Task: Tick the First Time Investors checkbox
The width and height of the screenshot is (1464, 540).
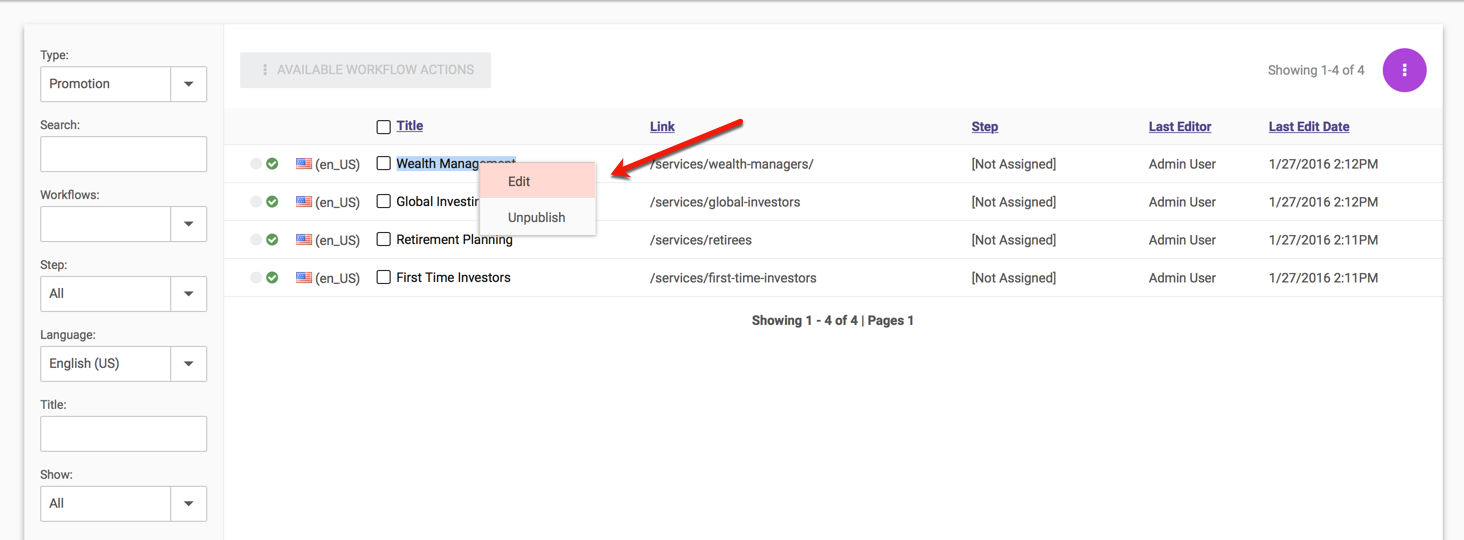Action: (383, 277)
